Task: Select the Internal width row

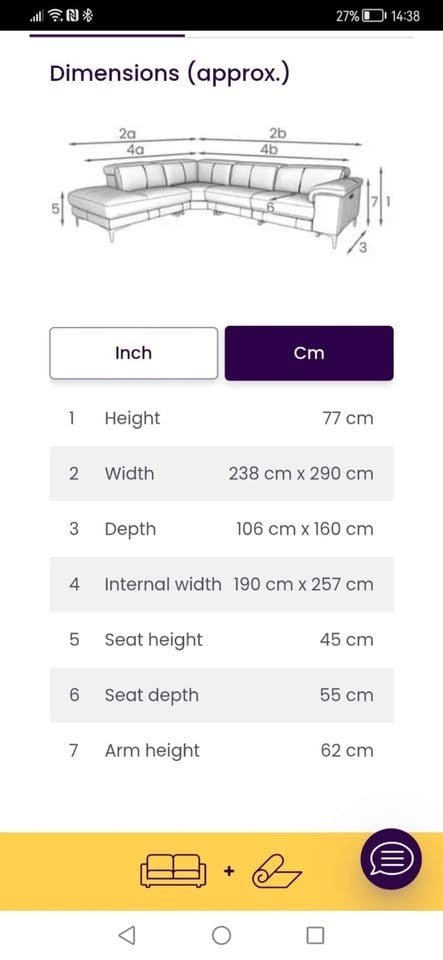Action: click(222, 584)
